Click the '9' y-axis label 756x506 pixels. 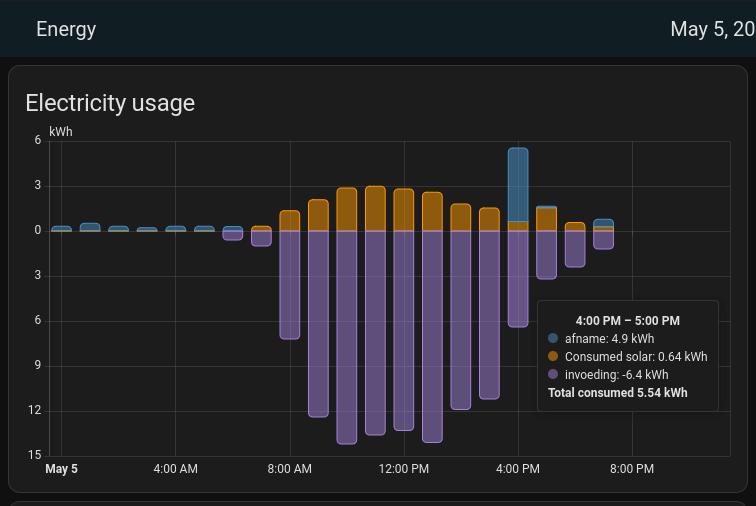pyautogui.click(x=38, y=365)
